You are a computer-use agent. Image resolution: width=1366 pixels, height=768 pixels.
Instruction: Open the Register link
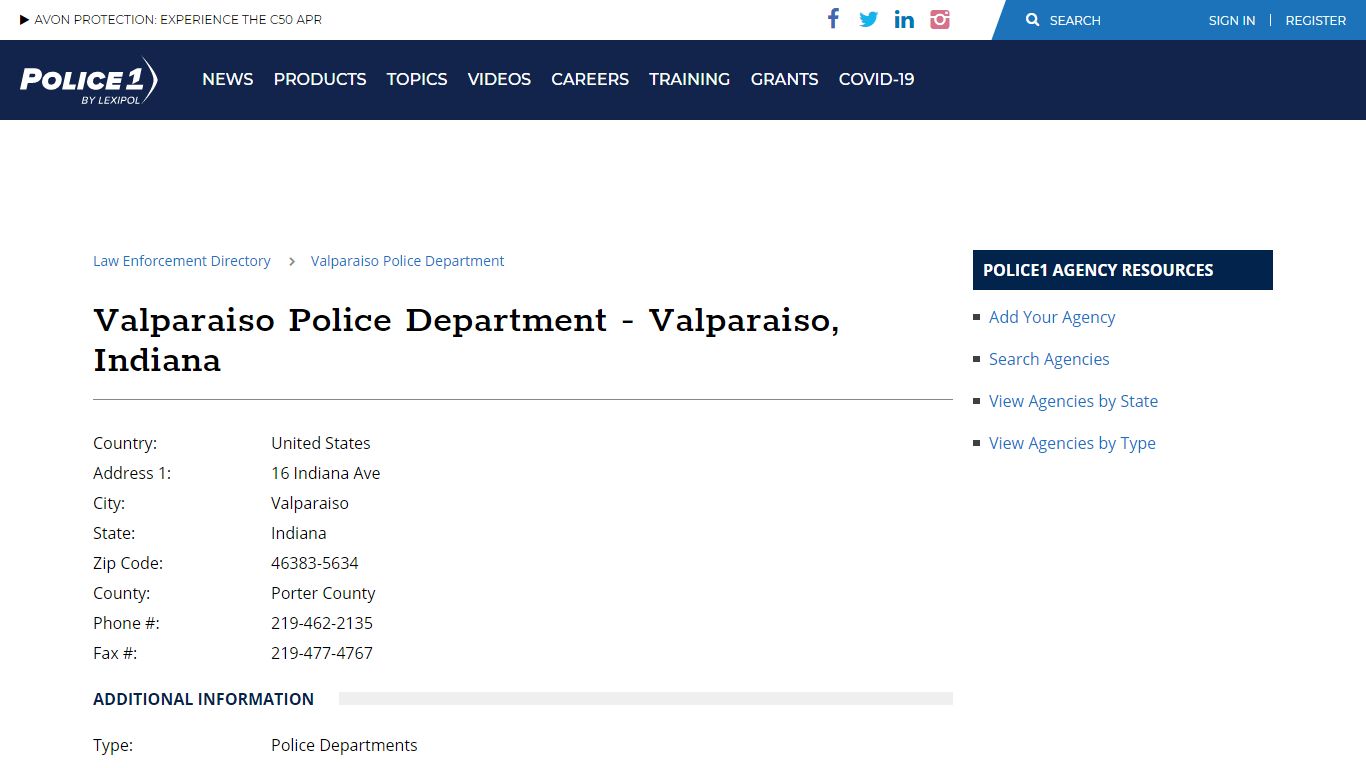click(1316, 20)
